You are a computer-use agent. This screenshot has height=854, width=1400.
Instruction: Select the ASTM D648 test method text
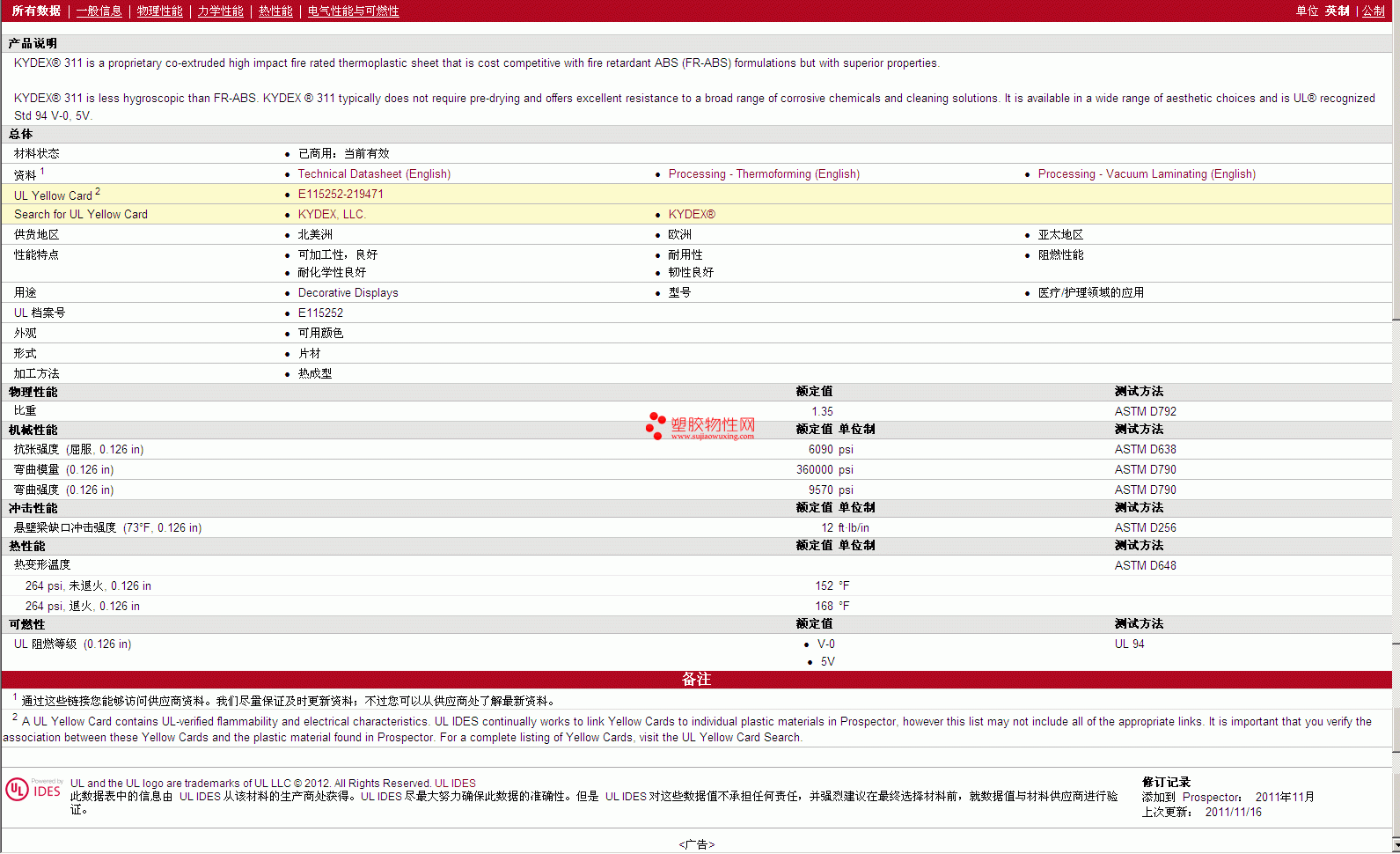pos(1145,566)
